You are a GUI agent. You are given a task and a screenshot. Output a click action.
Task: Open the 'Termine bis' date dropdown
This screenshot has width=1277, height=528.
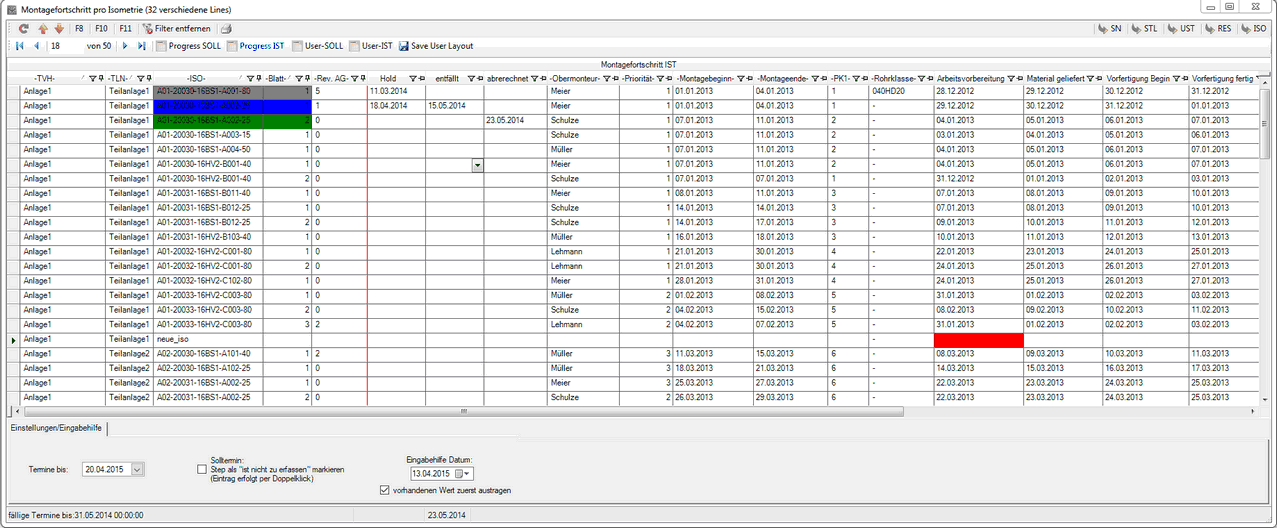(137, 468)
